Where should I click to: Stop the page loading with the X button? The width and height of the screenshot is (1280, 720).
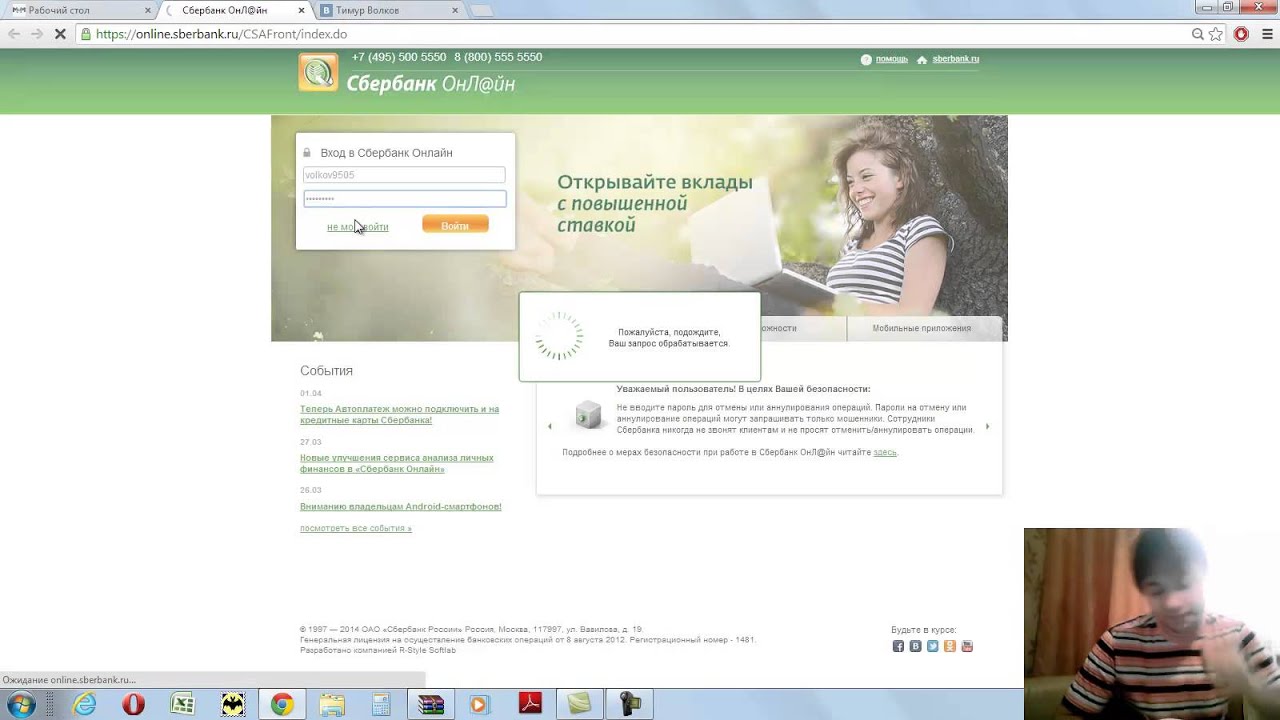click(60, 34)
